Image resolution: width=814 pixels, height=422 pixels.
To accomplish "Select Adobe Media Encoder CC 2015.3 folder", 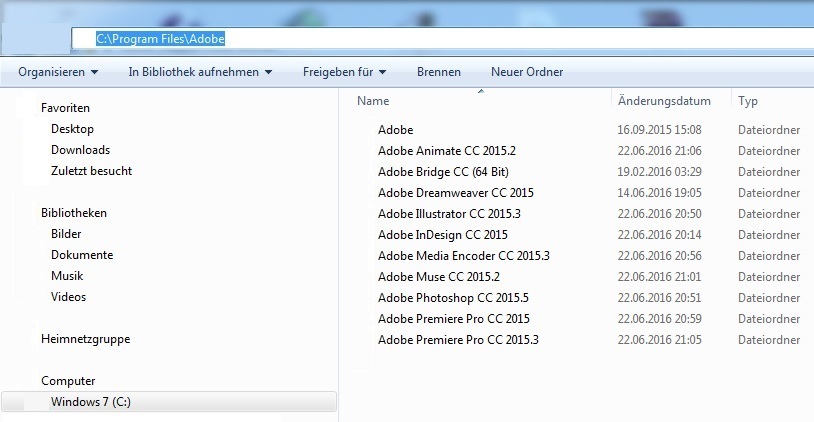I will click(x=464, y=256).
